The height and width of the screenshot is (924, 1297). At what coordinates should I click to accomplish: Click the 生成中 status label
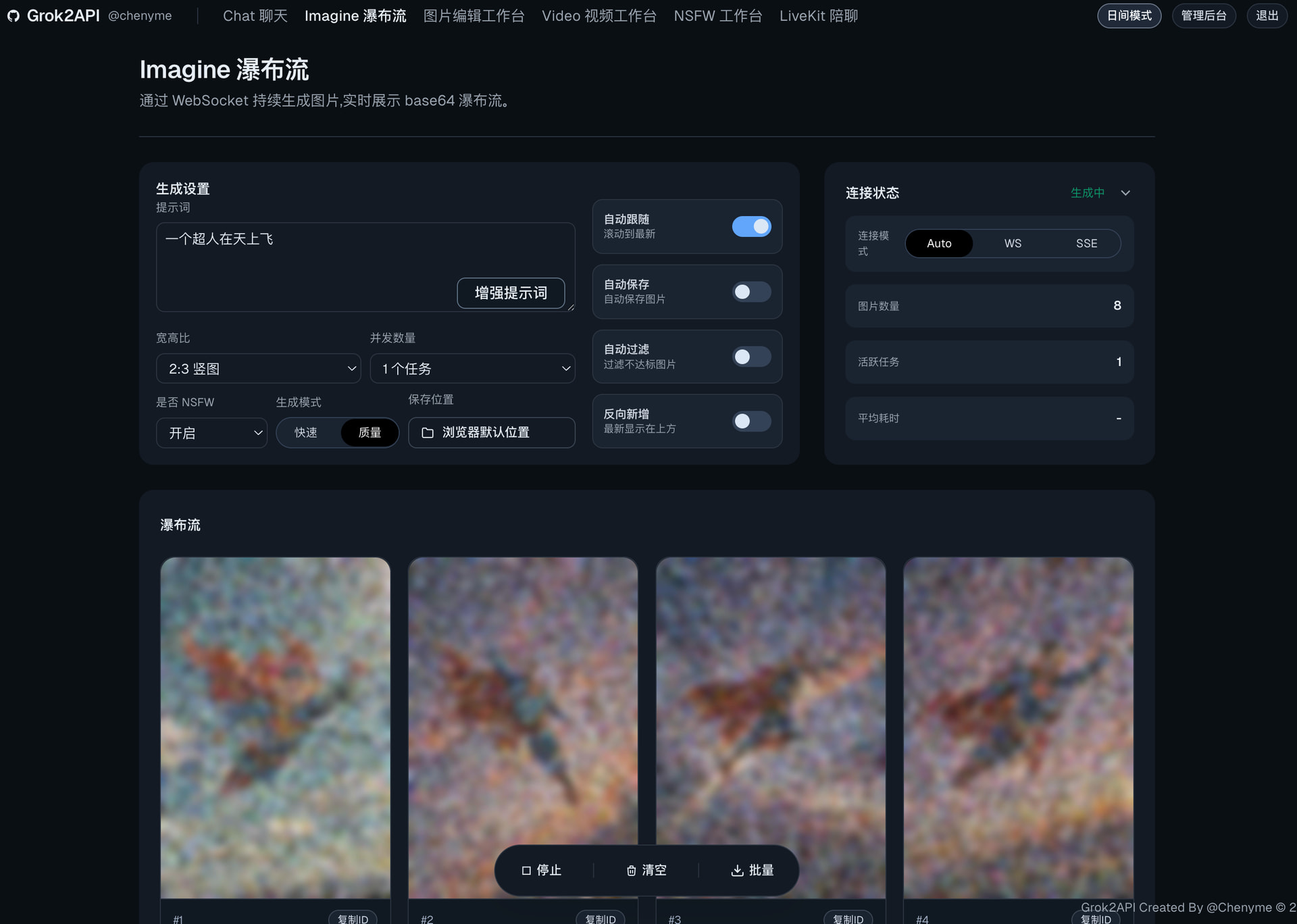pos(1088,193)
